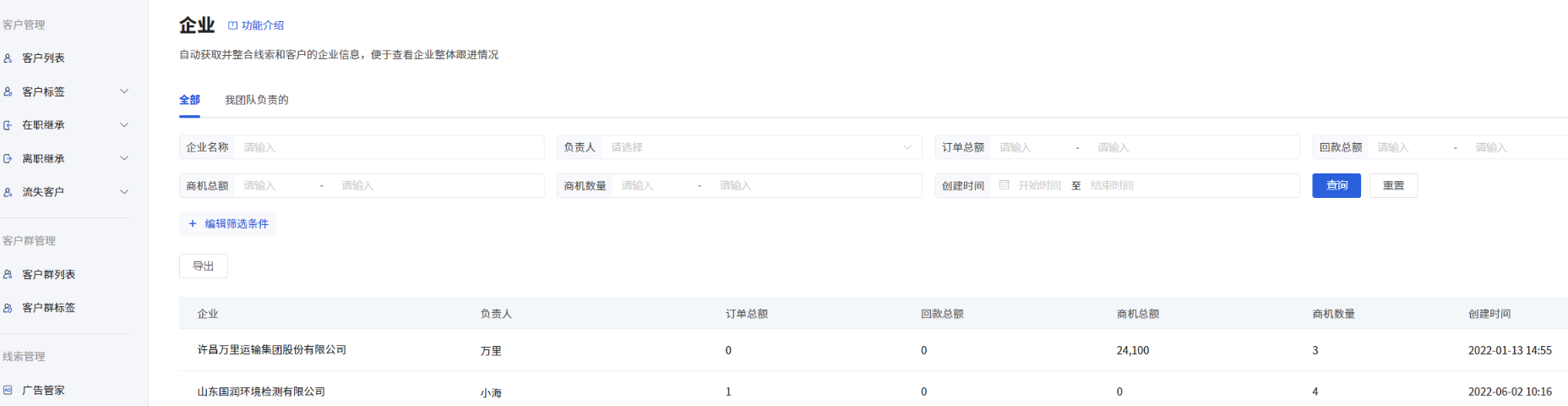Click the plus icon beside 编辑筛选条件

(193, 224)
